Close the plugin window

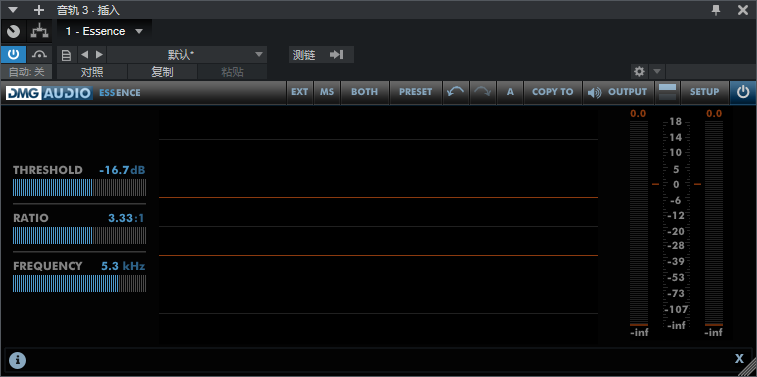point(743,10)
